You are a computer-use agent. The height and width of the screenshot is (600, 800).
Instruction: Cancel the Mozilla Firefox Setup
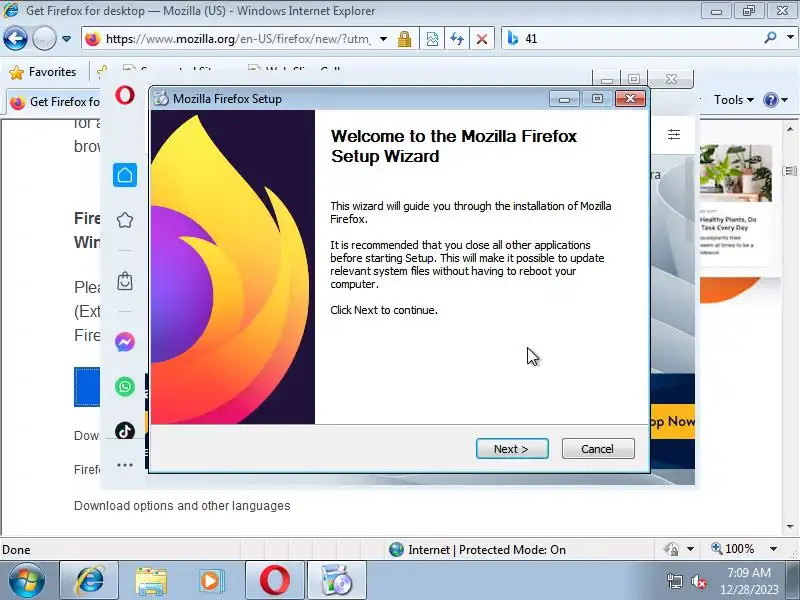coord(598,449)
